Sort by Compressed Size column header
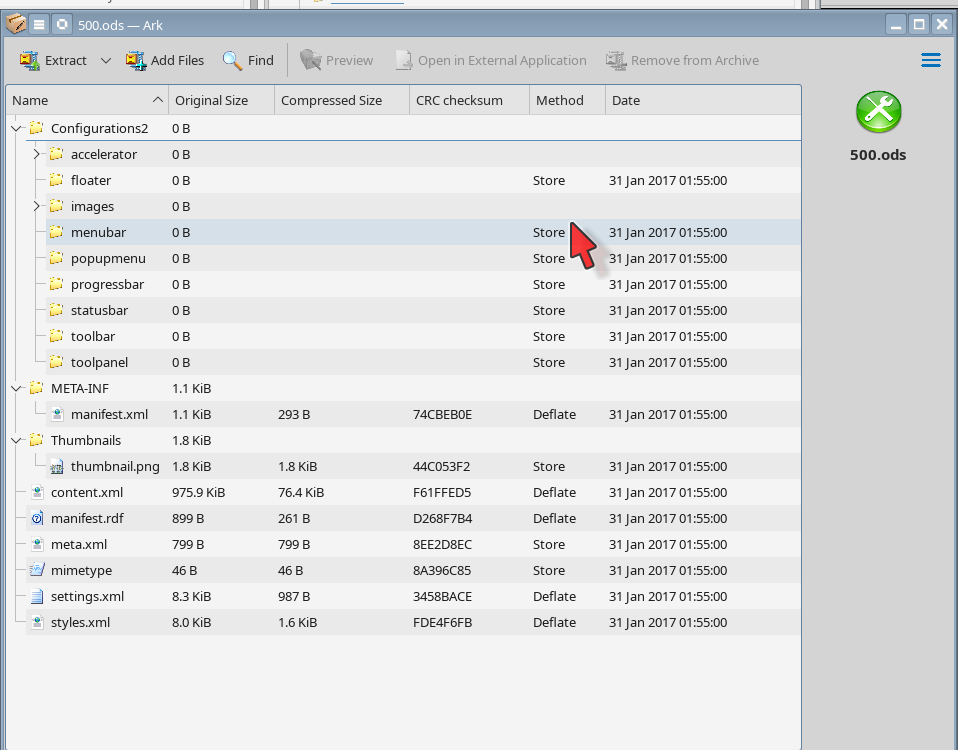The height and width of the screenshot is (750, 958). coord(331,100)
